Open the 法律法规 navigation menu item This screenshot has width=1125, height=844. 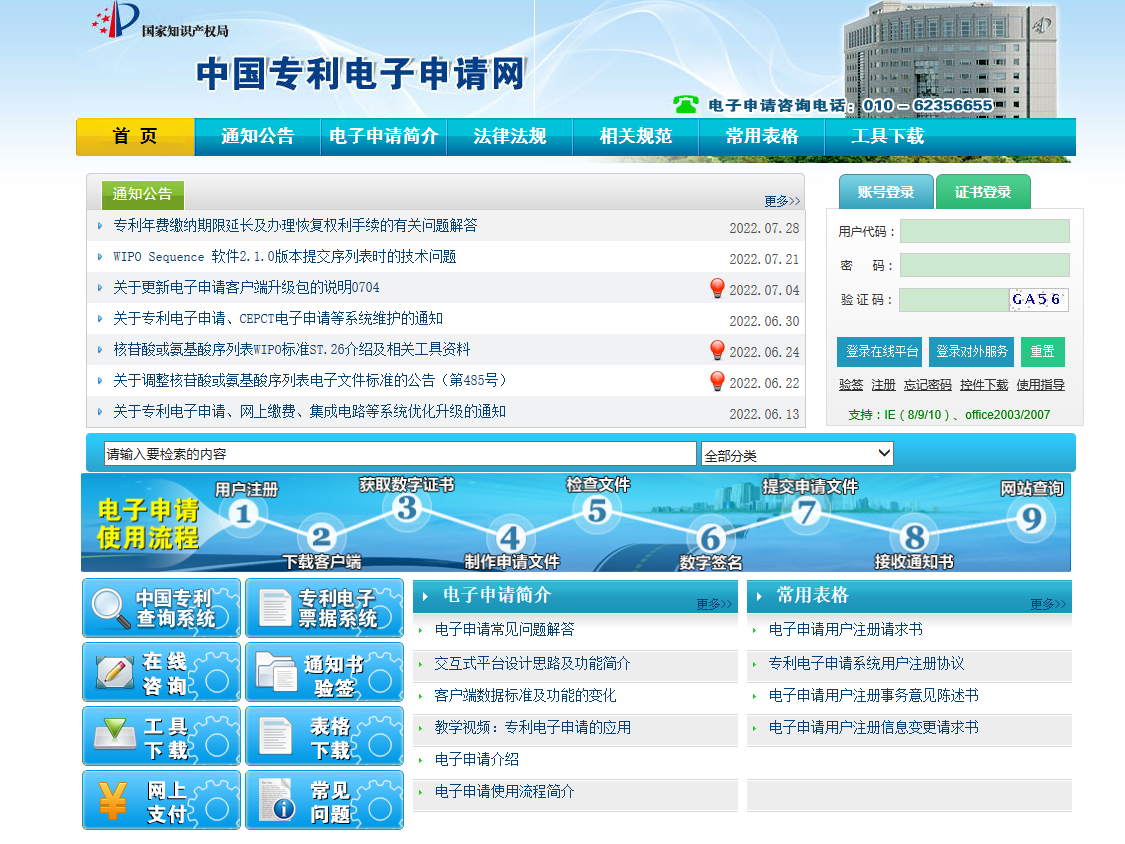point(509,137)
